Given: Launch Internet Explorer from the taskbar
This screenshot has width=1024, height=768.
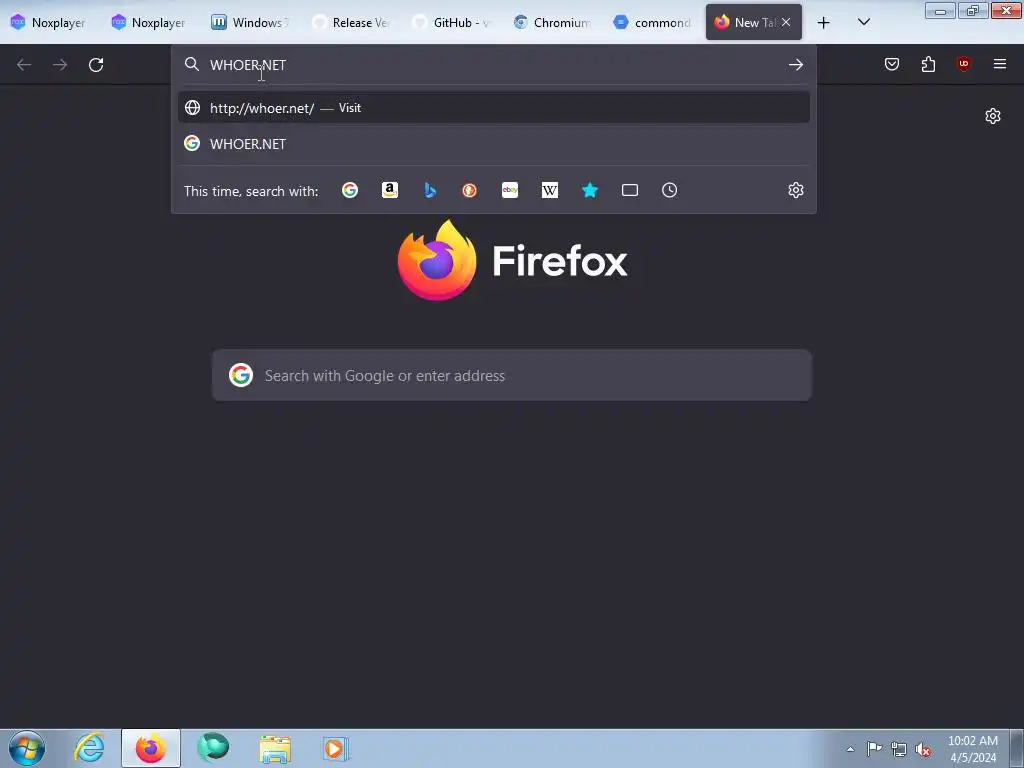Looking at the screenshot, I should 89,748.
